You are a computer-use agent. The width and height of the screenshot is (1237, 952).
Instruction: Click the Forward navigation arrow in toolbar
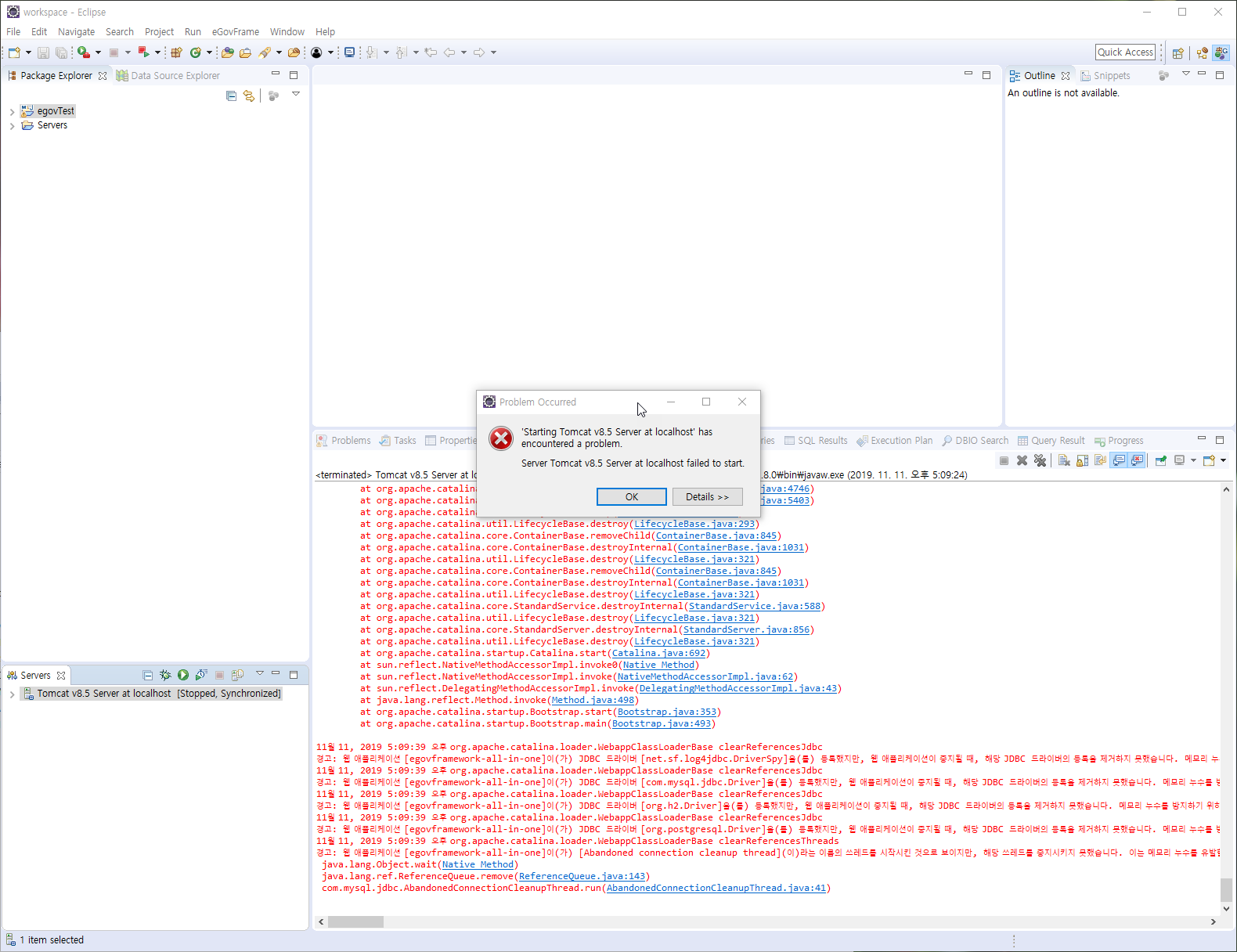pos(478,52)
